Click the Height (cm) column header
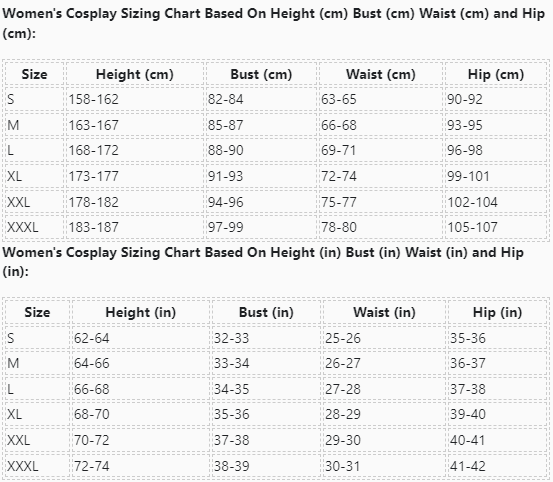 [x=134, y=74]
